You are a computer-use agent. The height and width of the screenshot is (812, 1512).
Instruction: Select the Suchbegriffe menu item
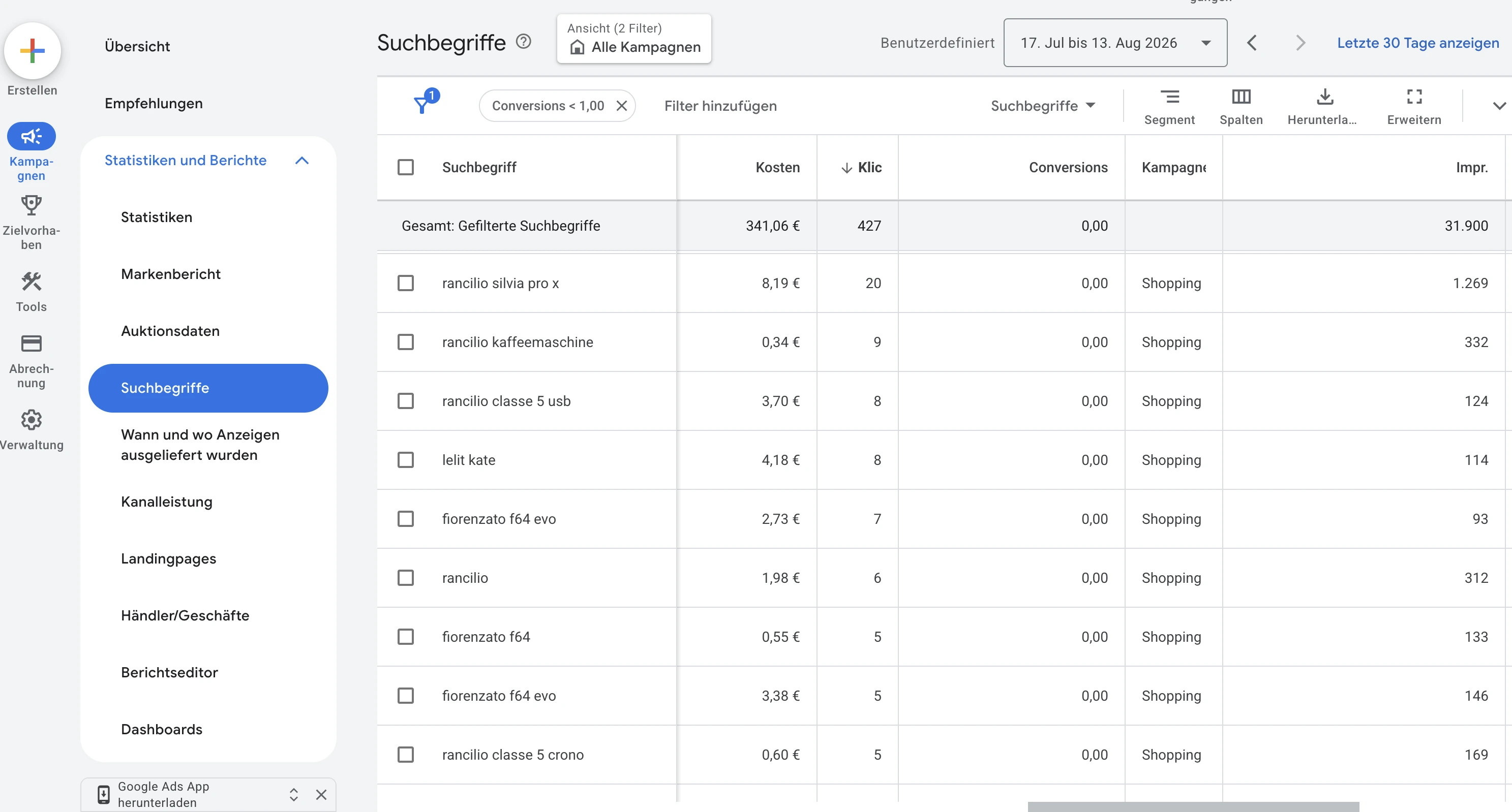click(208, 388)
